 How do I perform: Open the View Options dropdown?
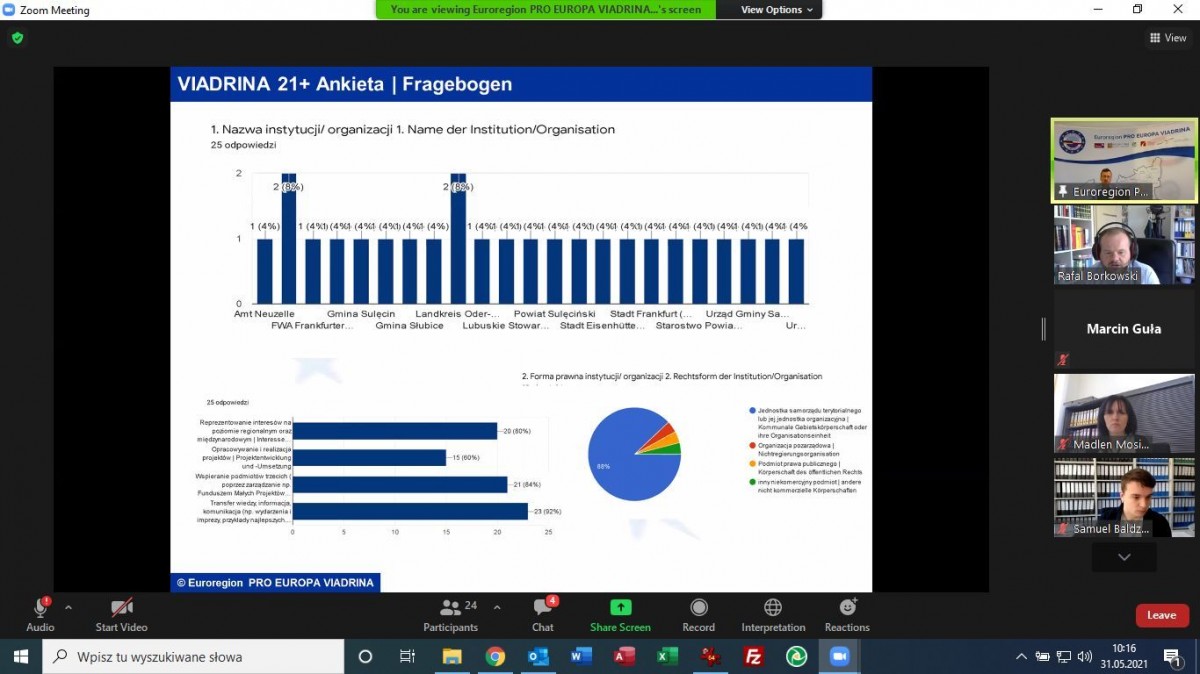tap(779, 10)
